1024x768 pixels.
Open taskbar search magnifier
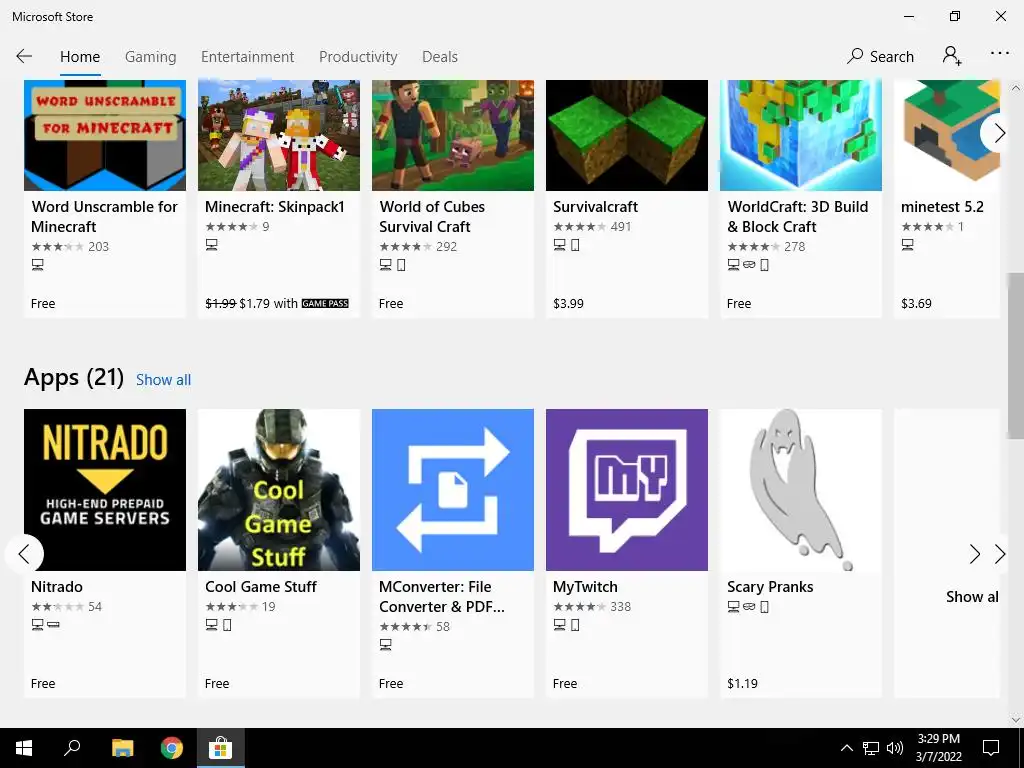[x=72, y=748]
